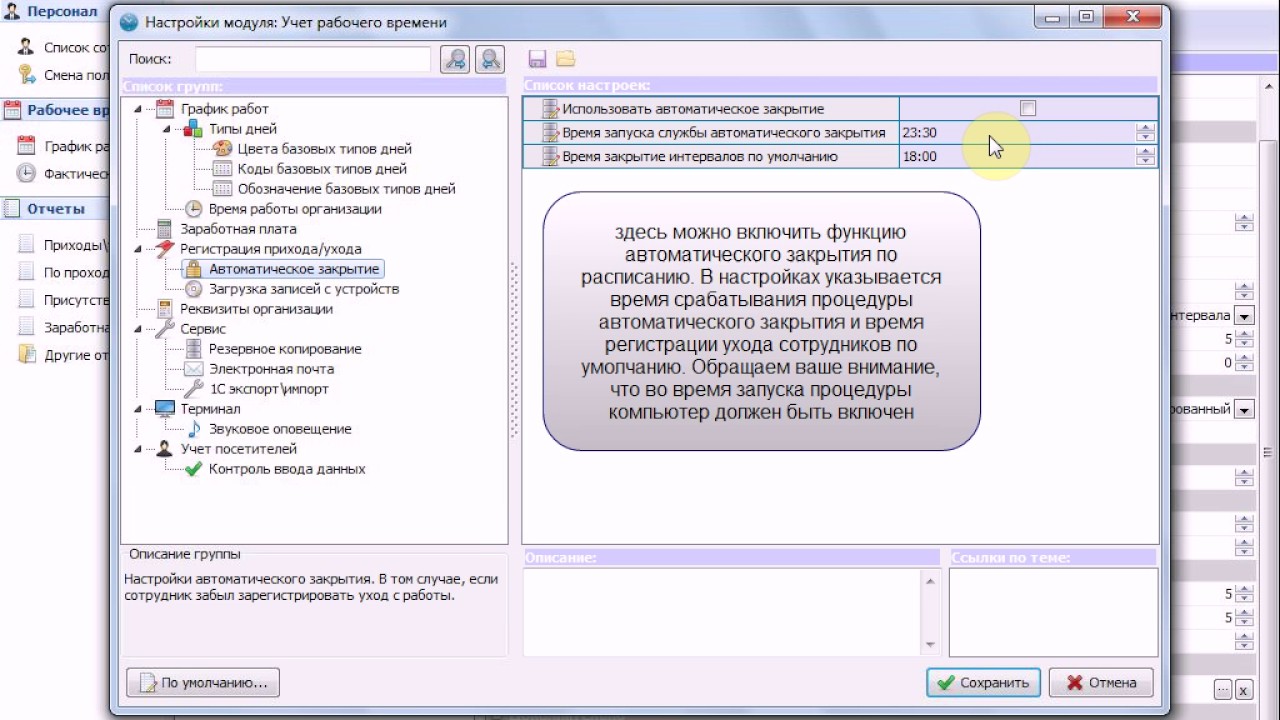Decrease Время закрытие интервалов time stepper

click(x=1145, y=161)
